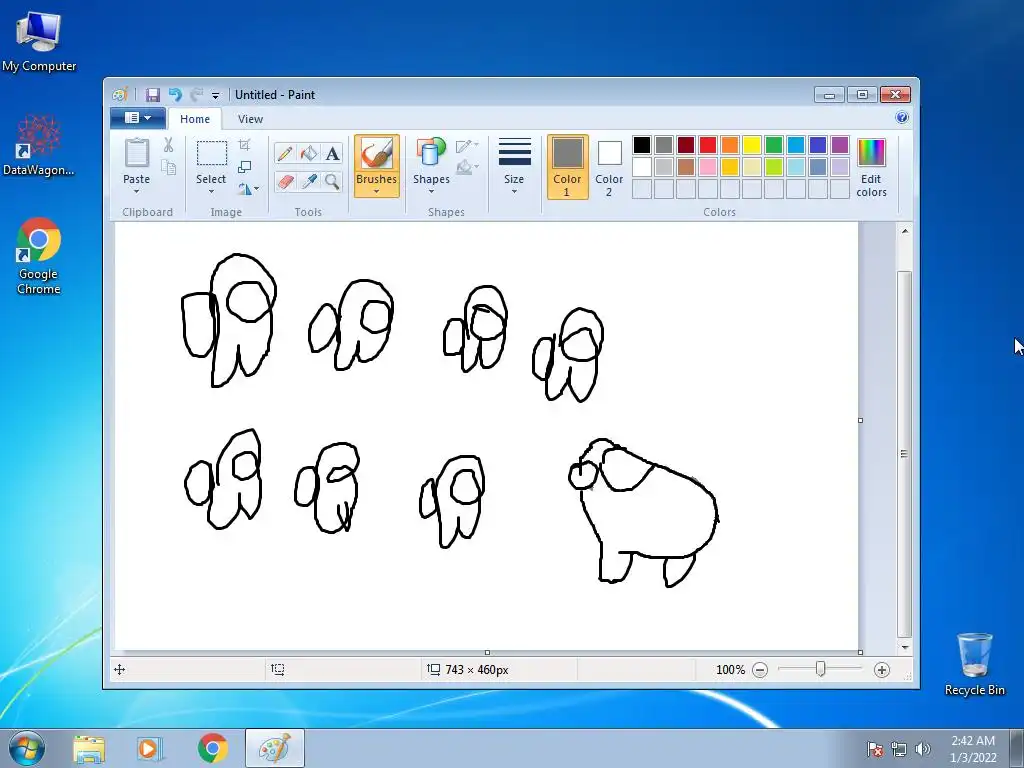Switch to the View ribbon tab
Screen dimensions: 1024x768
pyautogui.click(x=250, y=119)
